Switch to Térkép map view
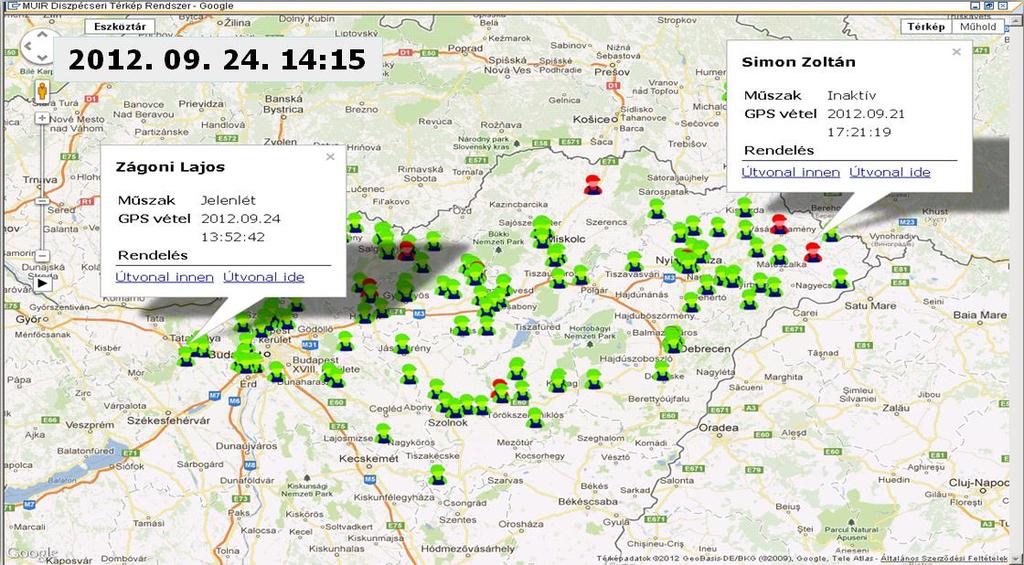Screen dimensions: 1024x565 point(926,27)
